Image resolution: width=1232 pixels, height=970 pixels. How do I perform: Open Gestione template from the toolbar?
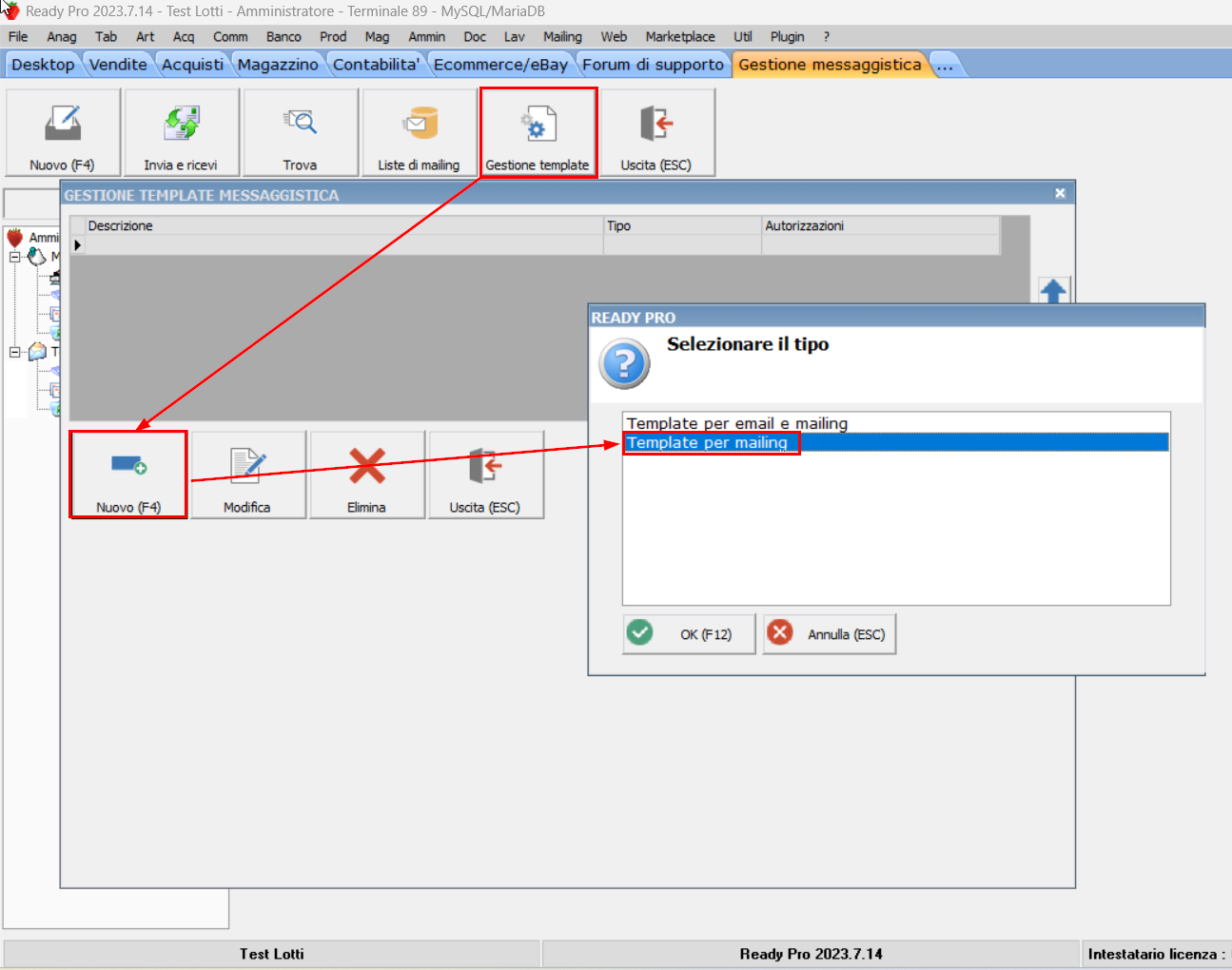(x=538, y=132)
